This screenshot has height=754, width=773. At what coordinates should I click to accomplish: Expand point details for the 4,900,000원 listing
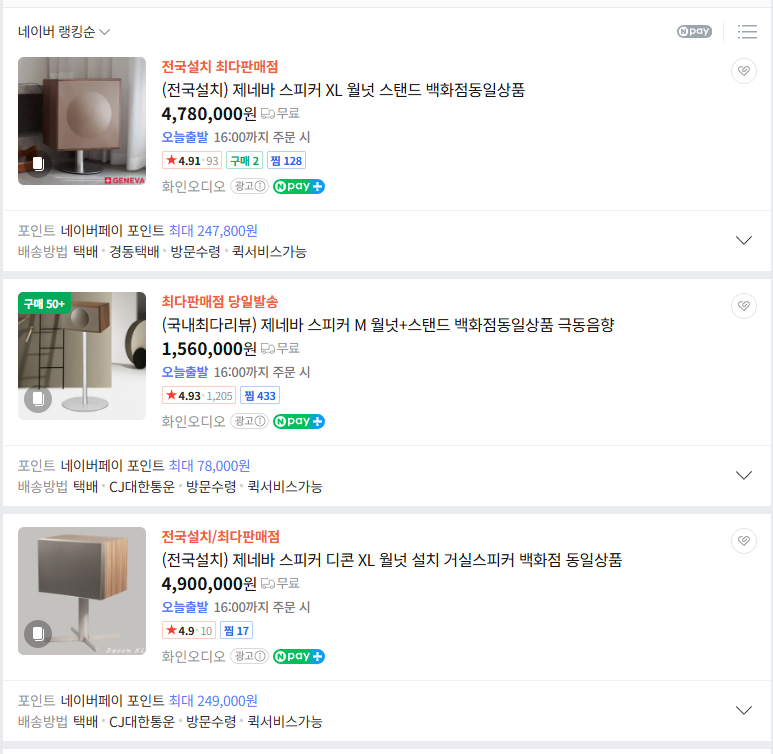(743, 711)
